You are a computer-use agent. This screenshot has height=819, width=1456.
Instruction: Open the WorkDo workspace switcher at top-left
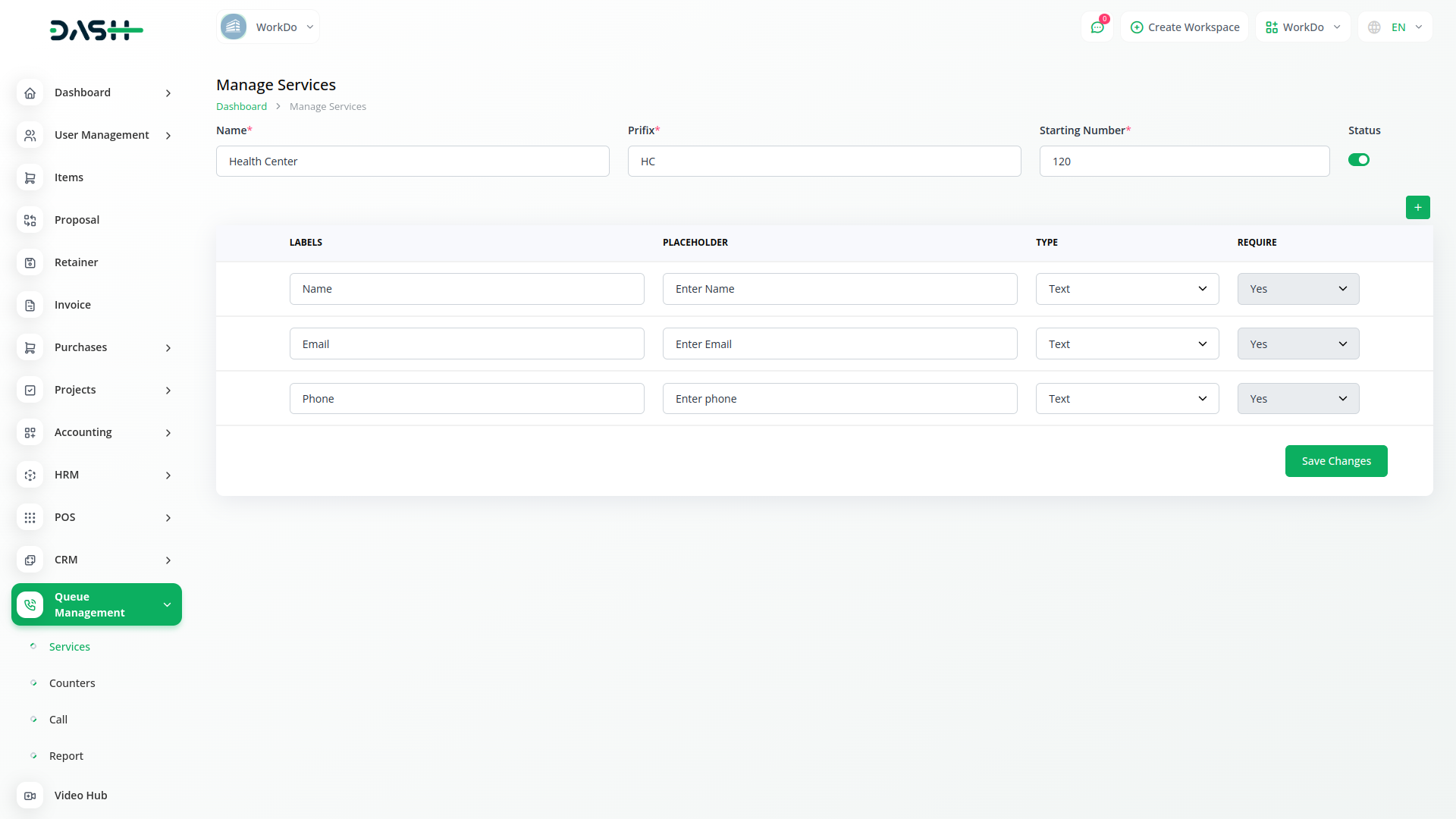coord(268,27)
